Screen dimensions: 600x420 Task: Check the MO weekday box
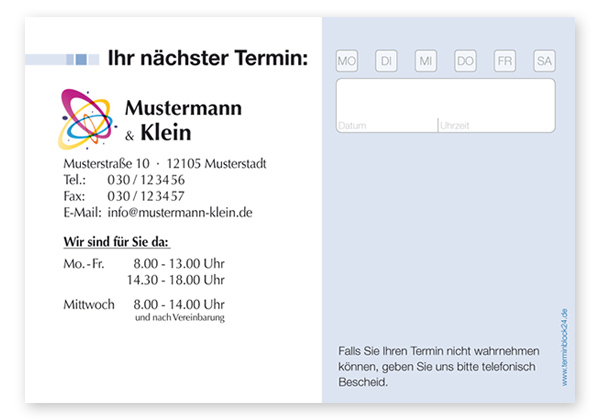(347, 61)
